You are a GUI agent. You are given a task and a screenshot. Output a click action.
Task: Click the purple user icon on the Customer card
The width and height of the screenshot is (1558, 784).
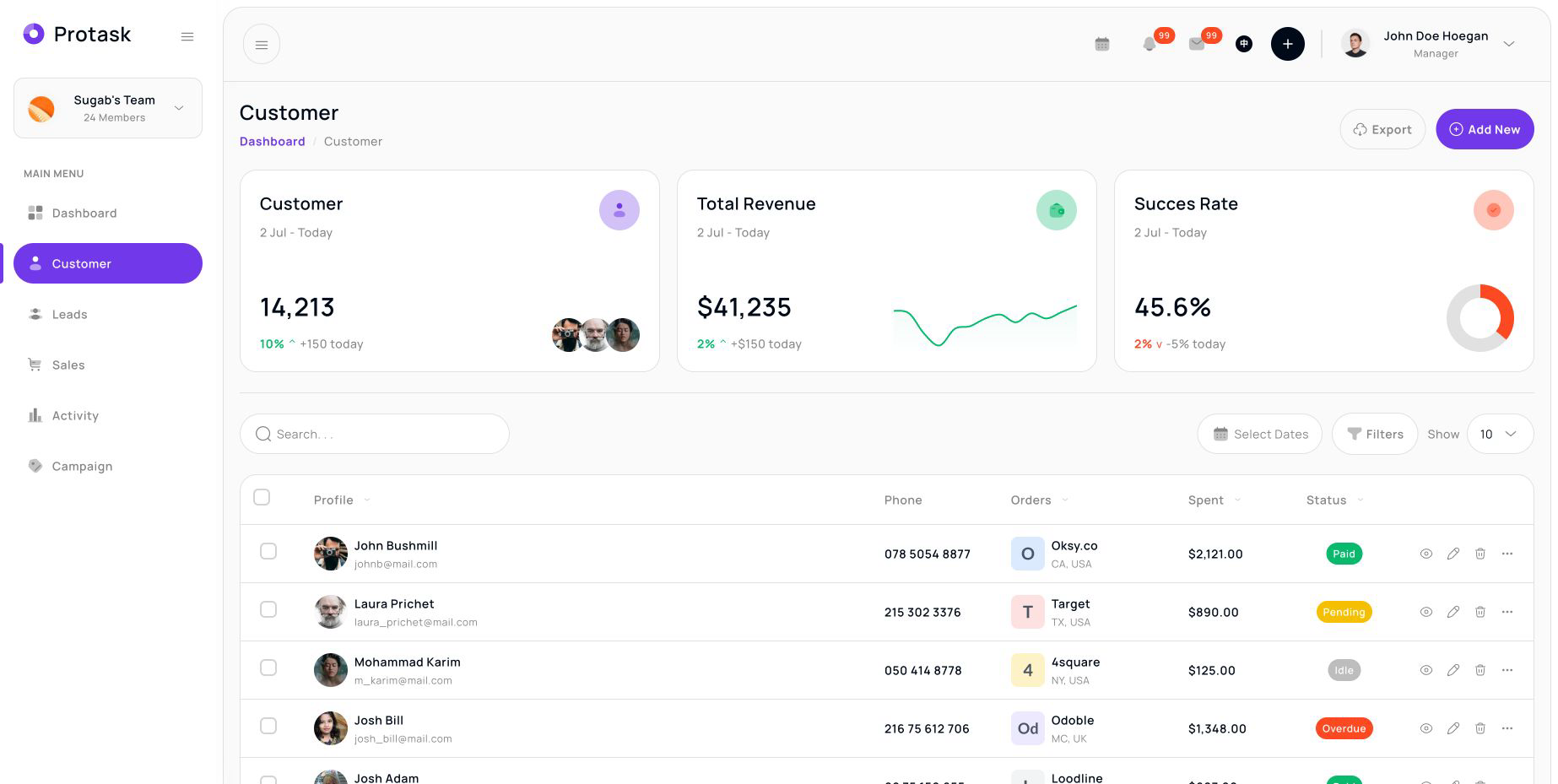coord(619,210)
